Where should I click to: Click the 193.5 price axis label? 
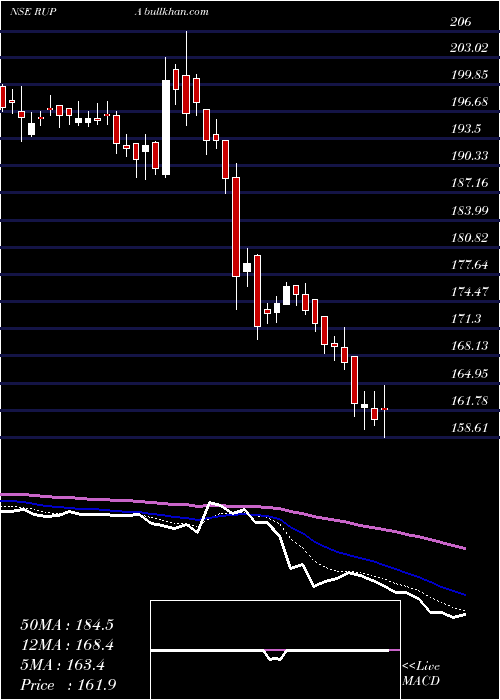pyautogui.click(x=465, y=129)
